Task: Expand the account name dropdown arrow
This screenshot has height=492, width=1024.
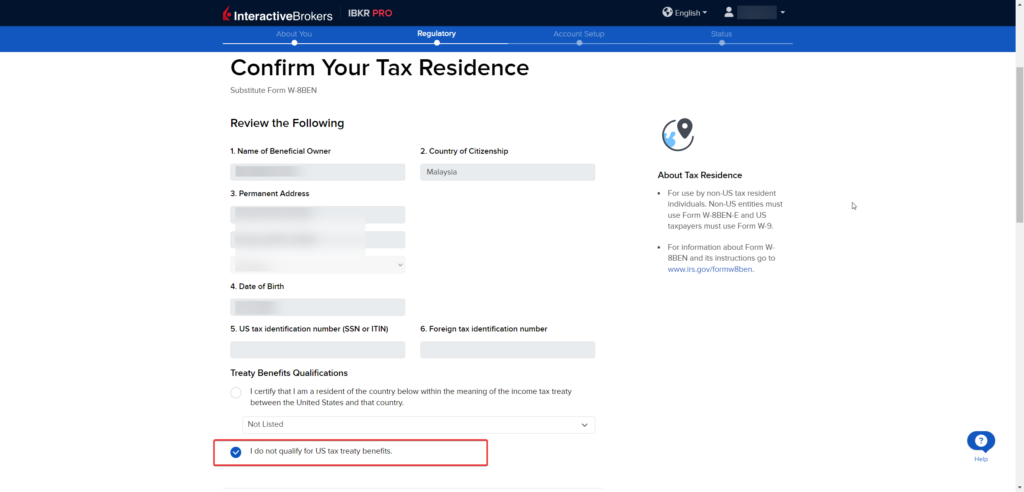Action: (782, 13)
